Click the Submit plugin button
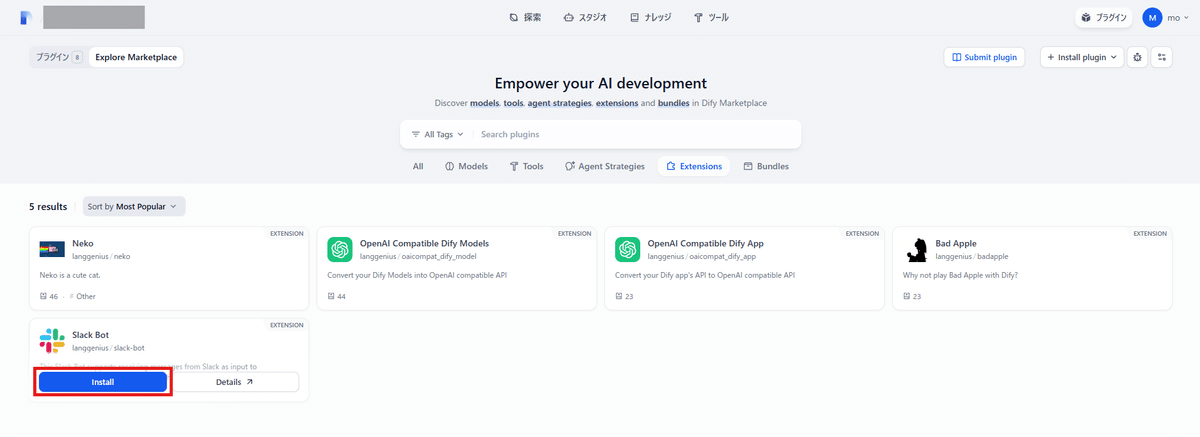 [x=984, y=57]
